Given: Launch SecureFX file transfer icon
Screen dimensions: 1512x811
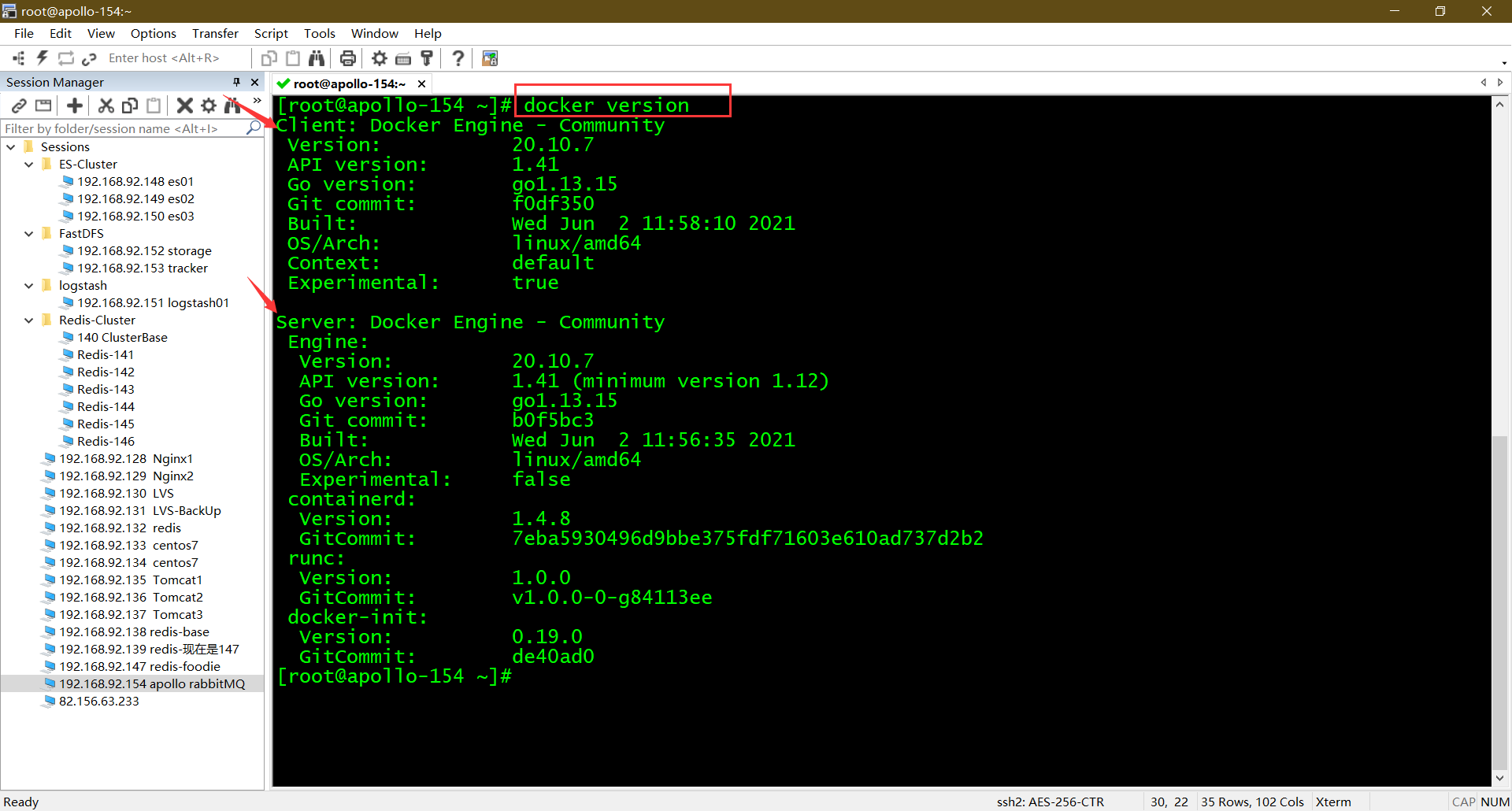Looking at the screenshot, I should click(x=490, y=58).
